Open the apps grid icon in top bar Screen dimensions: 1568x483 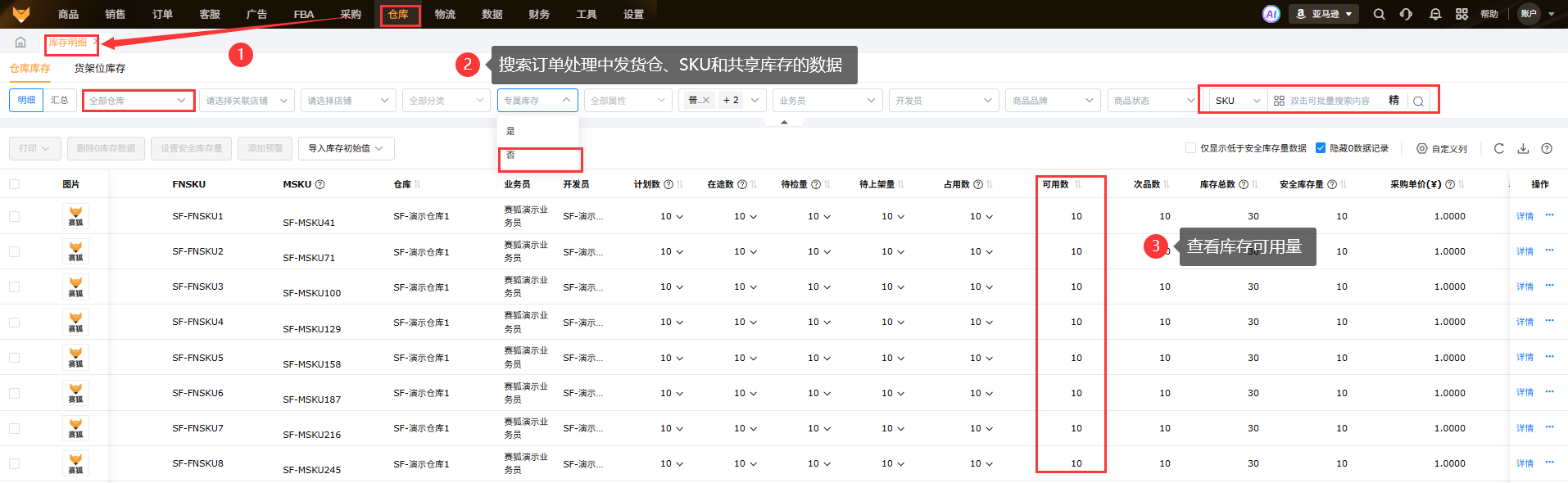(x=1462, y=14)
